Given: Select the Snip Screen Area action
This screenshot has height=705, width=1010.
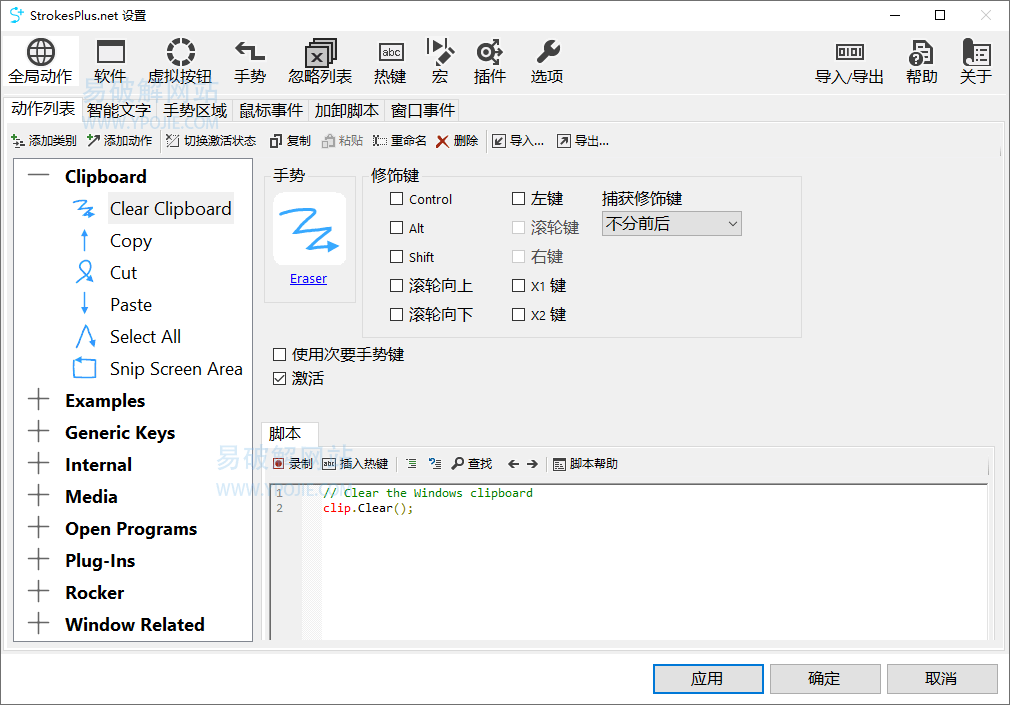Looking at the screenshot, I should [176, 369].
